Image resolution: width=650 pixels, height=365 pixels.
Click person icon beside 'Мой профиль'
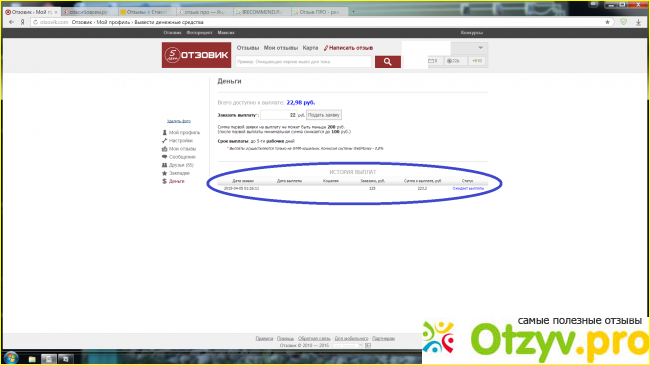164,132
